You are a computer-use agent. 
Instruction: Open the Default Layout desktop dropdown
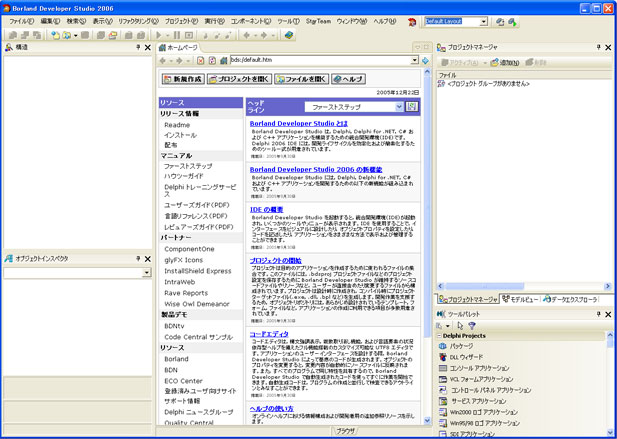(x=484, y=22)
